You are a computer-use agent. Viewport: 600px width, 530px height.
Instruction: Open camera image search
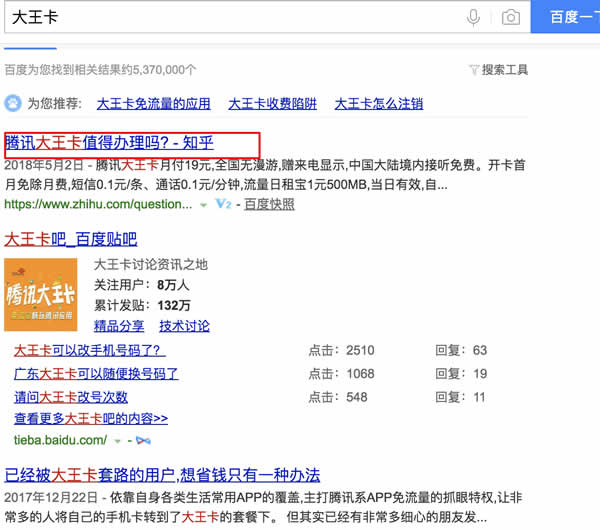click(510, 18)
